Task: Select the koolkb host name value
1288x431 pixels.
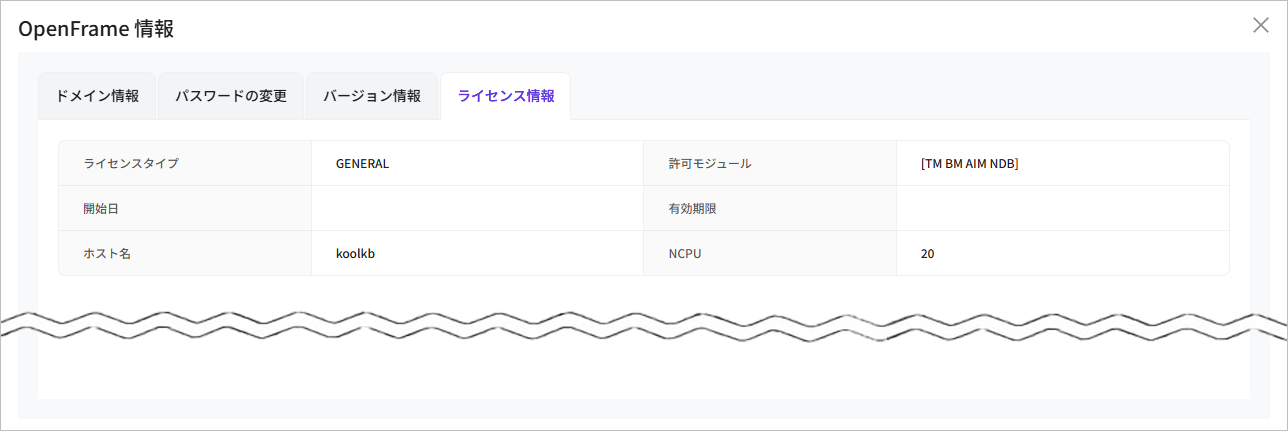Action: (355, 254)
